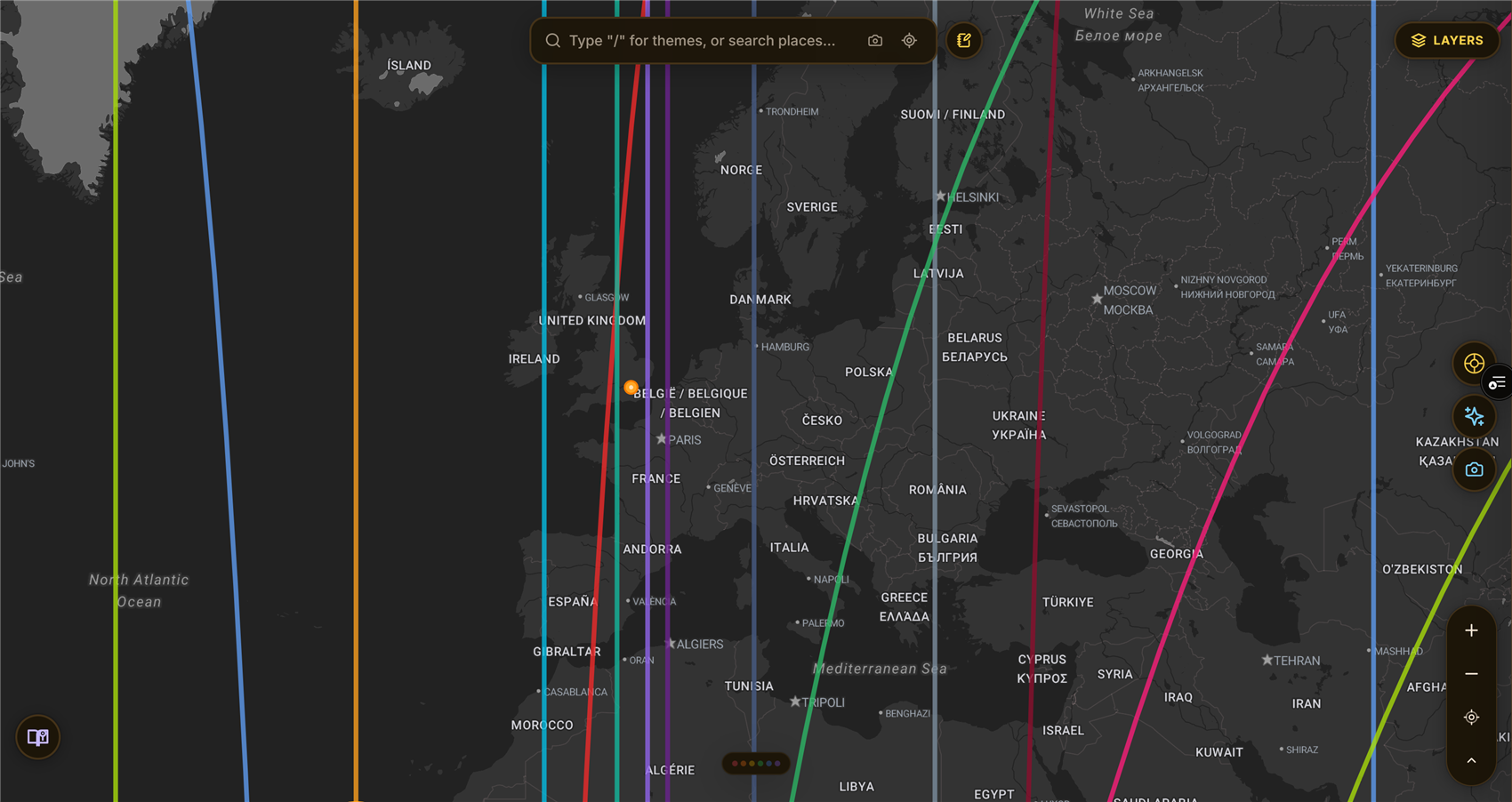Click the magnifier icon in search bar
The image size is (1512, 802).
tap(552, 41)
